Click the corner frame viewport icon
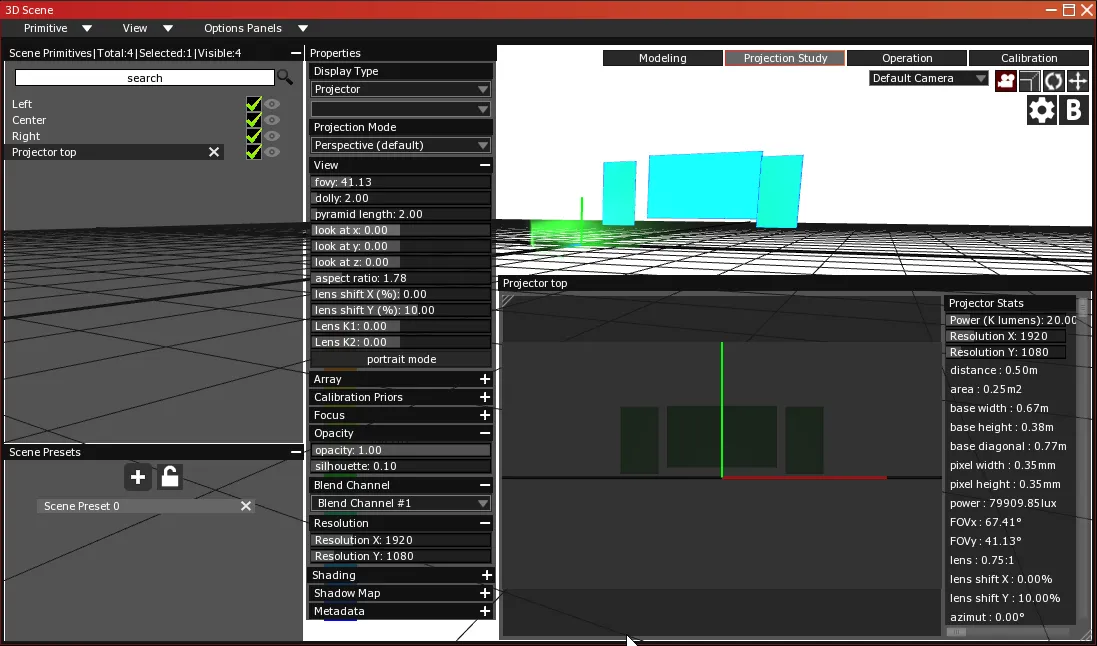The height and width of the screenshot is (646, 1097). pos(1029,80)
